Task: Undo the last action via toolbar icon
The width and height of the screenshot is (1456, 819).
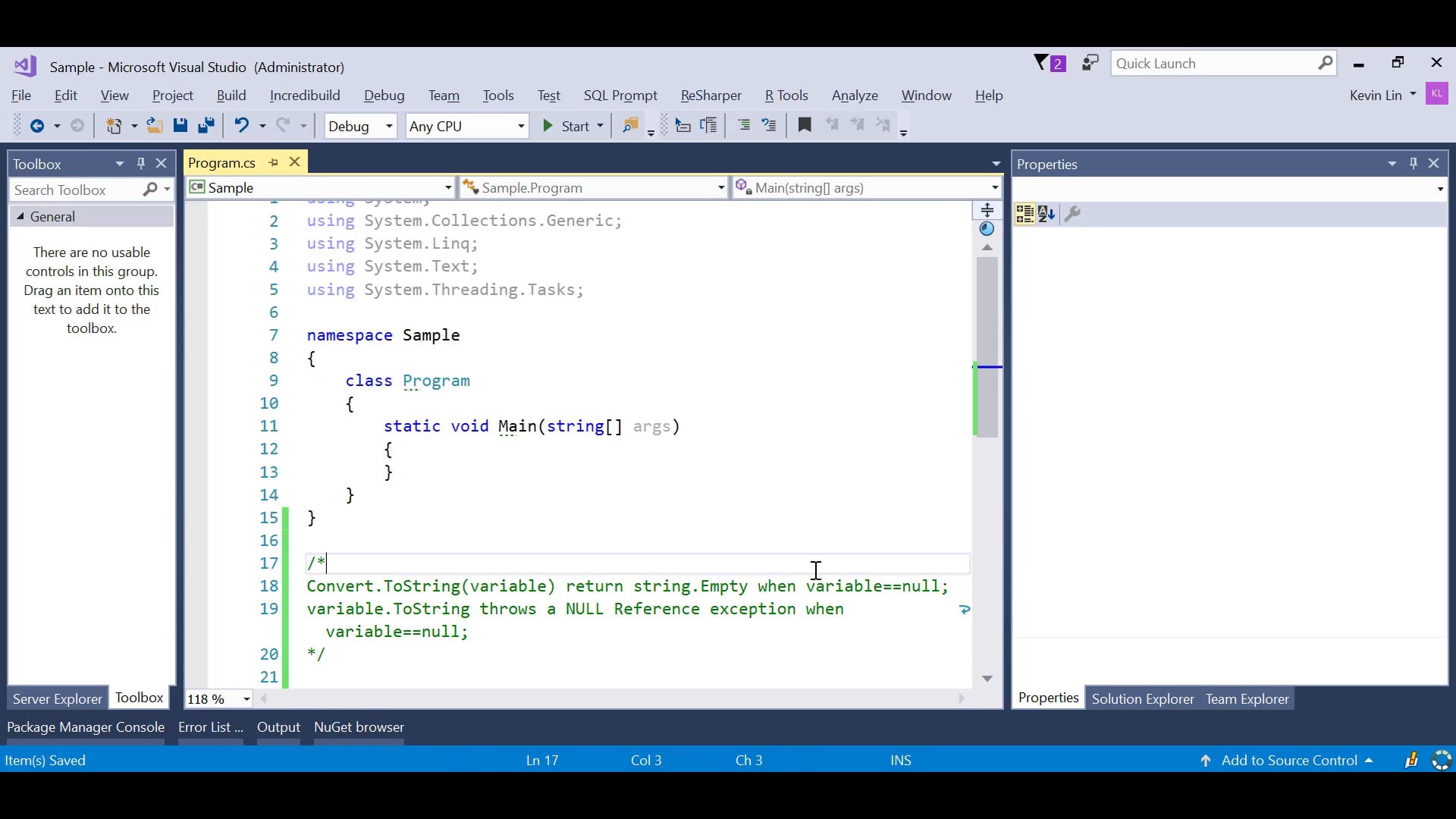Action: click(x=241, y=126)
